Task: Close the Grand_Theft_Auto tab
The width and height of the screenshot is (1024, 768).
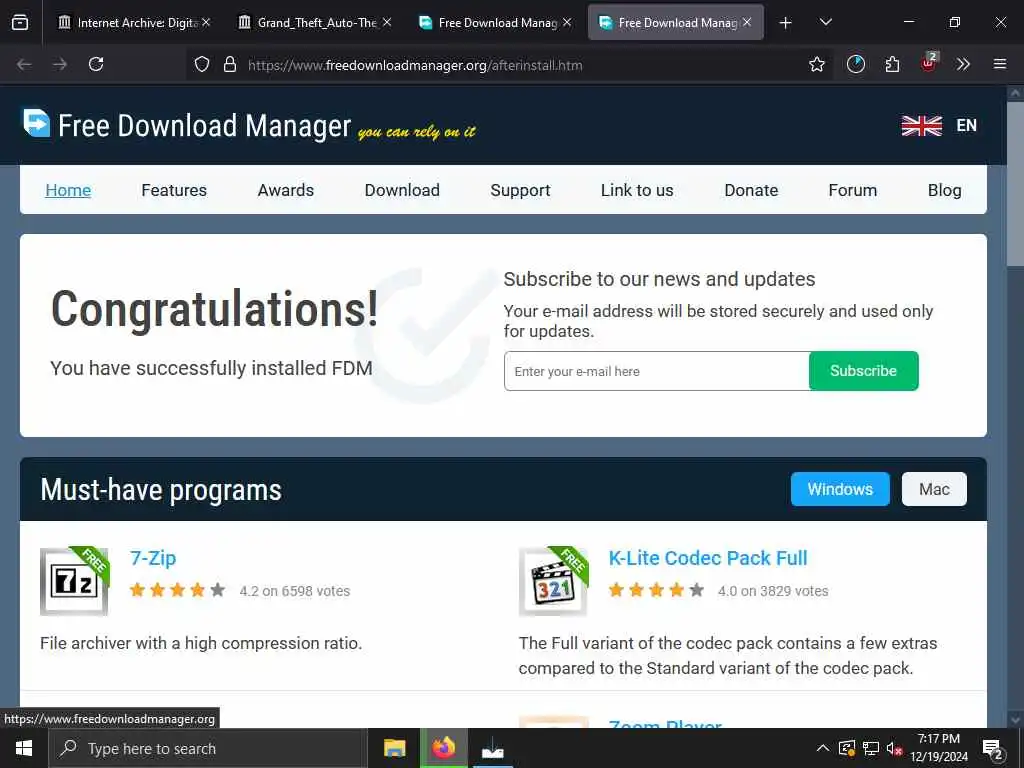Action: click(x=387, y=22)
